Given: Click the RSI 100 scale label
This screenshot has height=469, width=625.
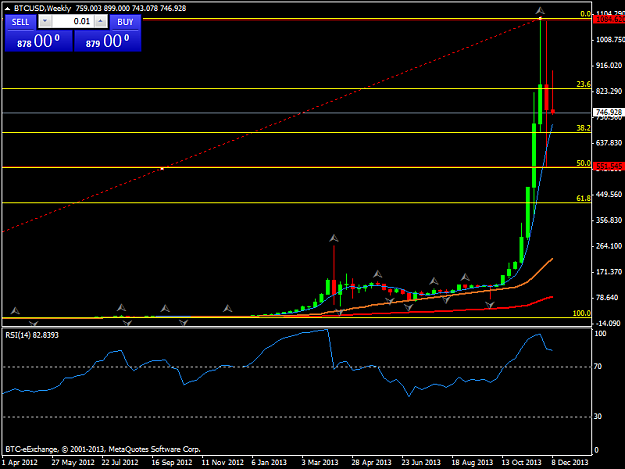Looking at the screenshot, I should click(600, 333).
